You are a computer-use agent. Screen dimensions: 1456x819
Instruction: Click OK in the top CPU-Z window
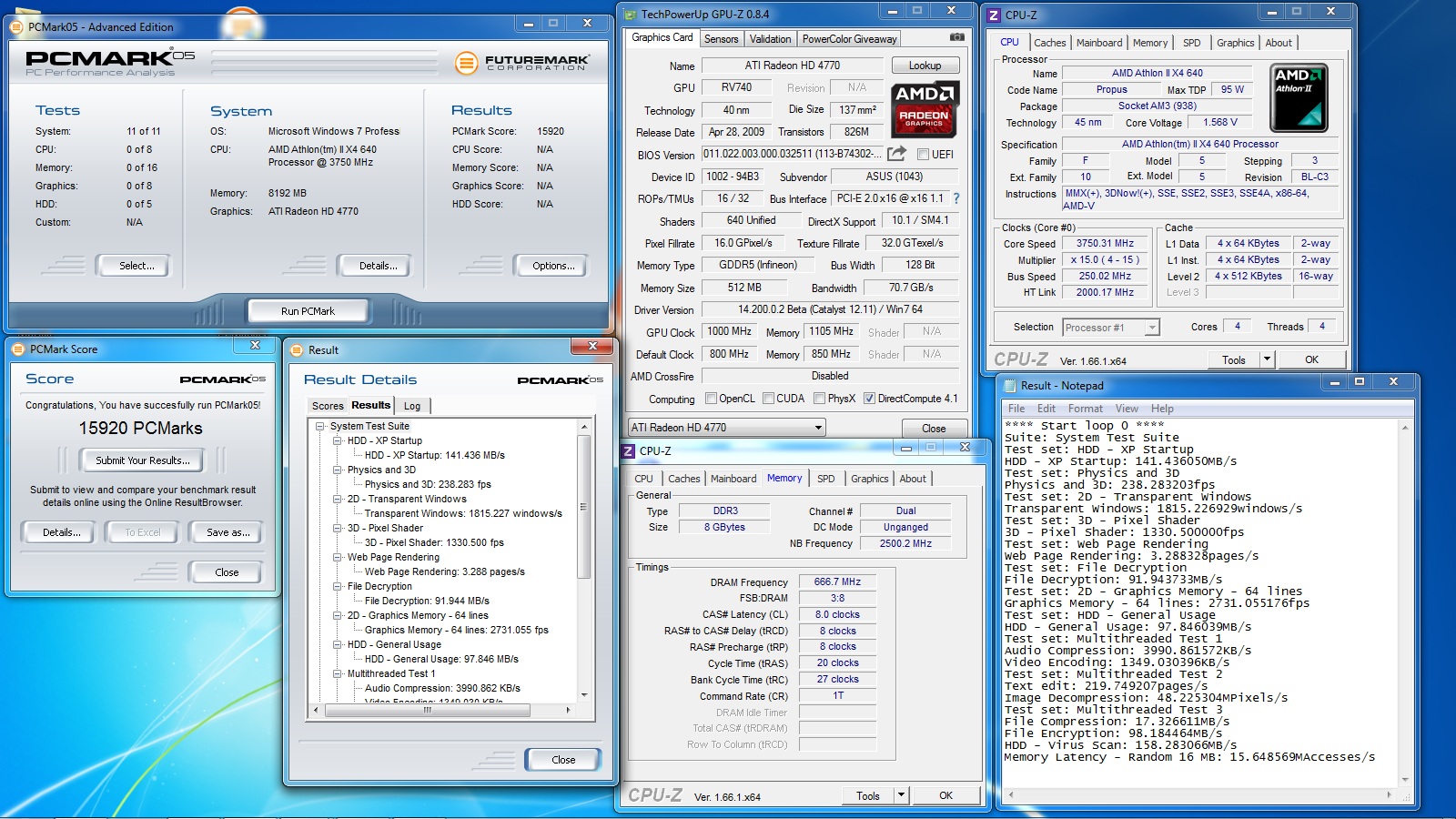[1311, 359]
